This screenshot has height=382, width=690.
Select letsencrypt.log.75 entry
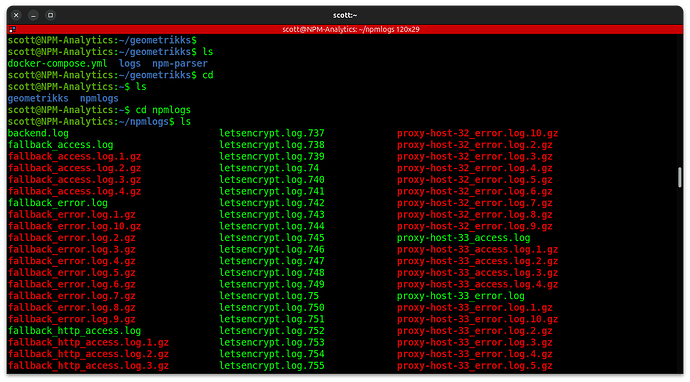pyautogui.click(x=269, y=296)
